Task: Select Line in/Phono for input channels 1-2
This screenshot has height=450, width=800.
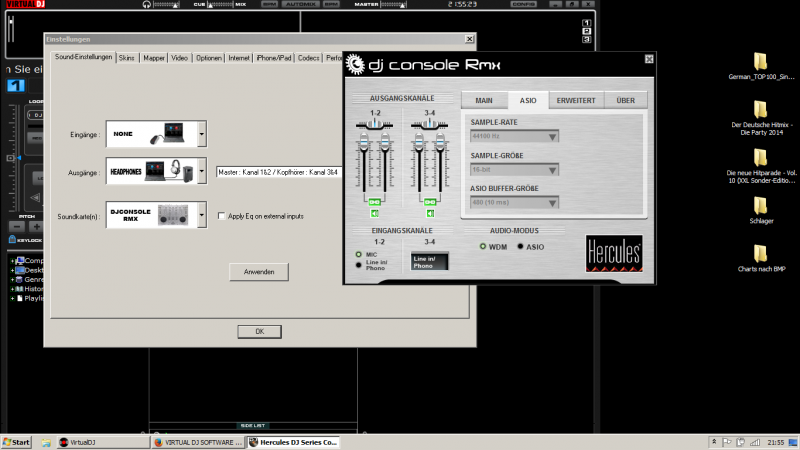Action: click(359, 265)
